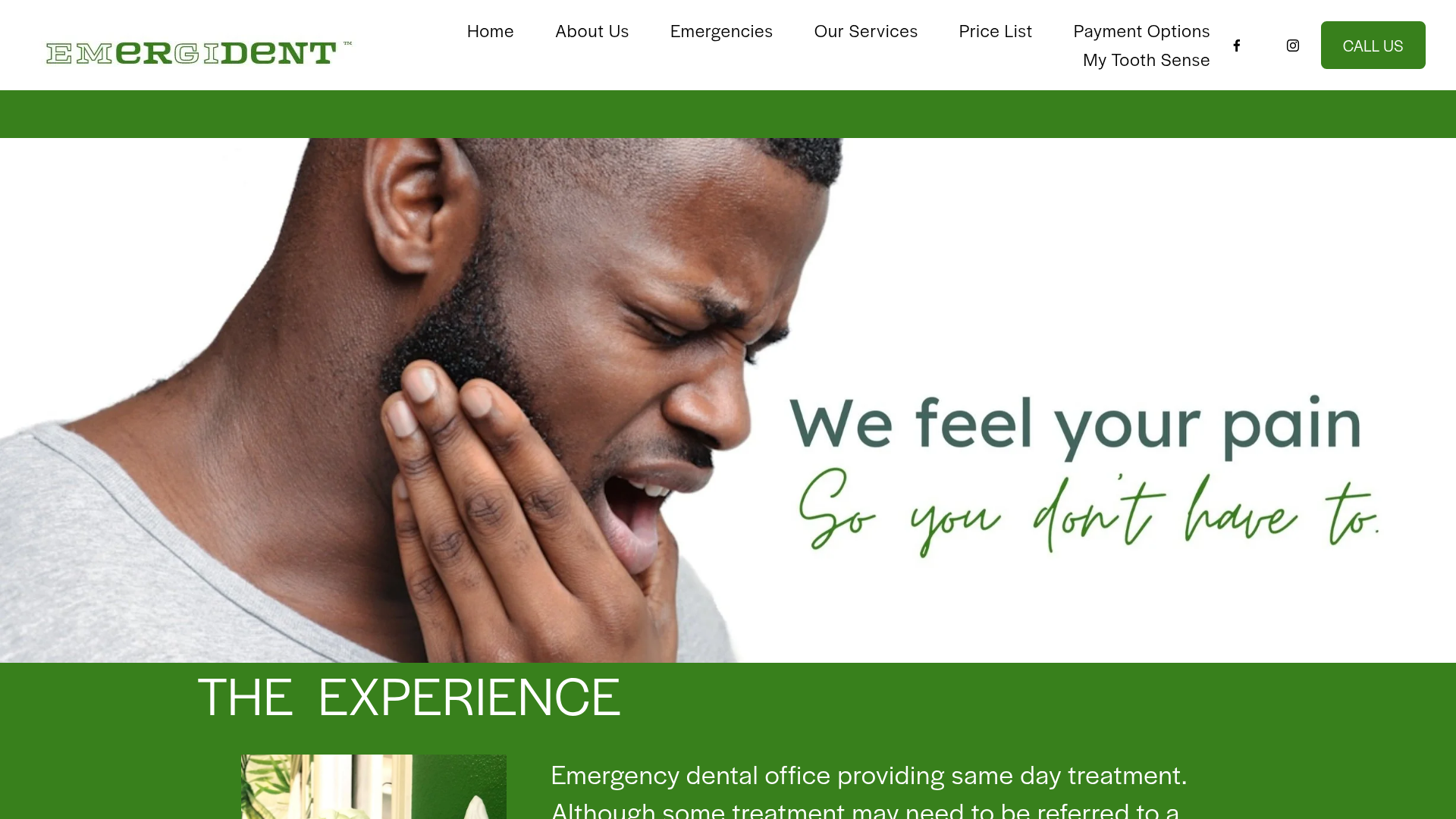Click the trademark symbol beside the logo
The width and height of the screenshot is (1456, 819).
[x=347, y=43]
